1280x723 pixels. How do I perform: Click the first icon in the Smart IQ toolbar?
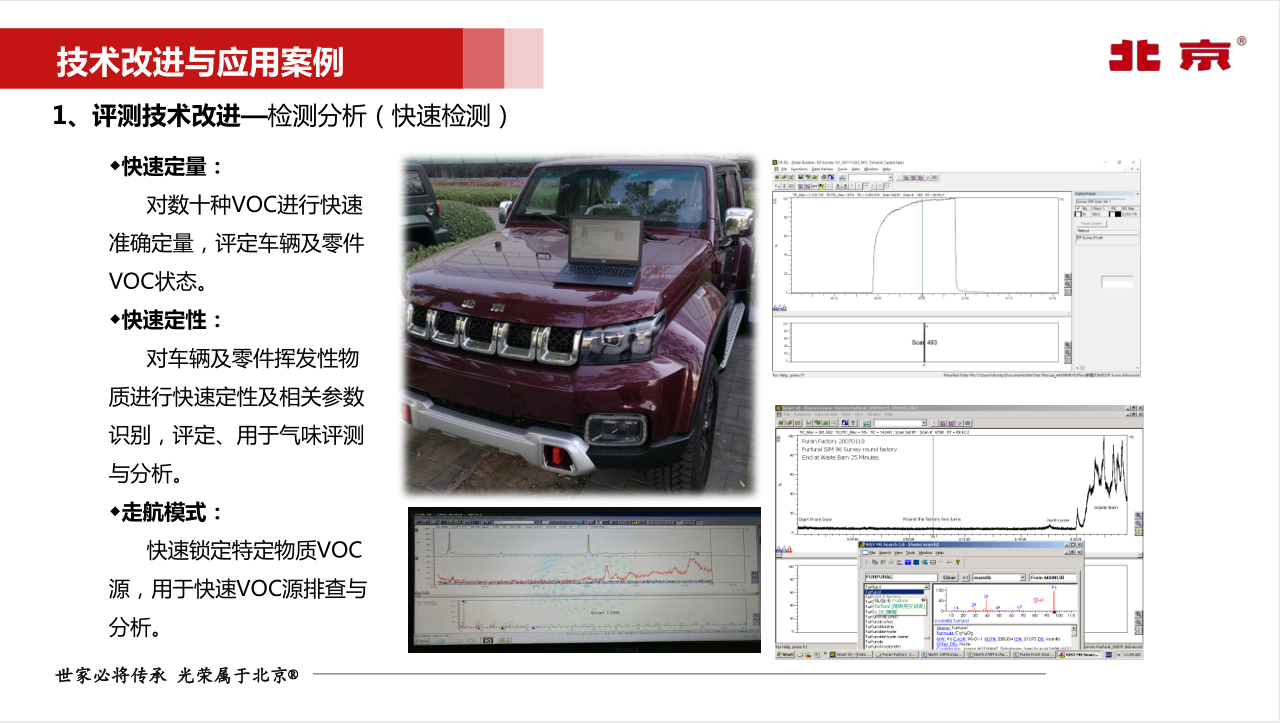click(x=781, y=422)
